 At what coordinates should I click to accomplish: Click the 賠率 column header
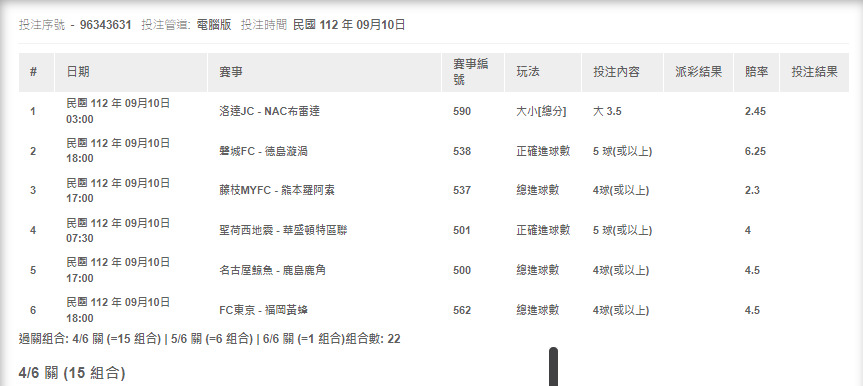pyautogui.click(x=757, y=72)
